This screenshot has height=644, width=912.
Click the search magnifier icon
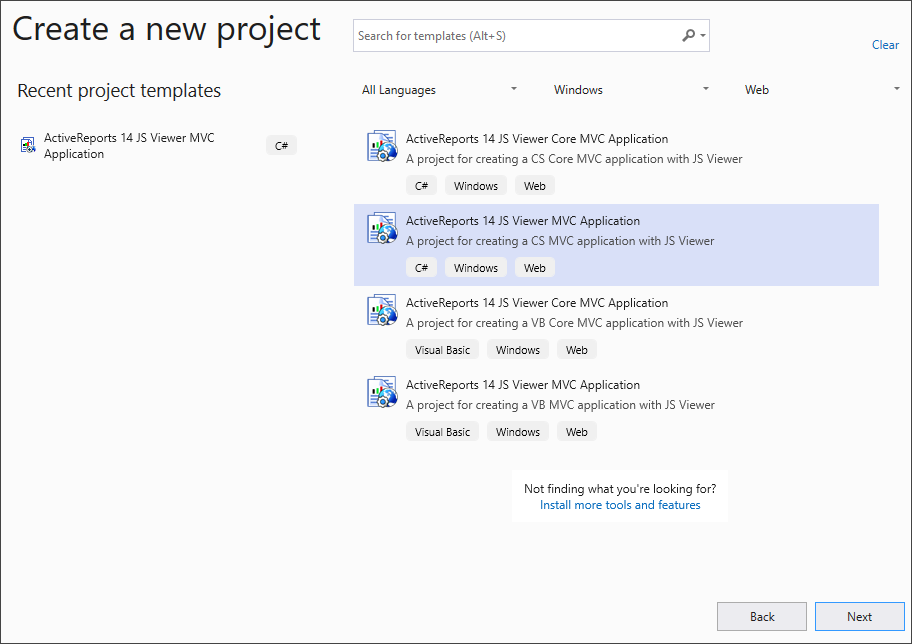(689, 35)
